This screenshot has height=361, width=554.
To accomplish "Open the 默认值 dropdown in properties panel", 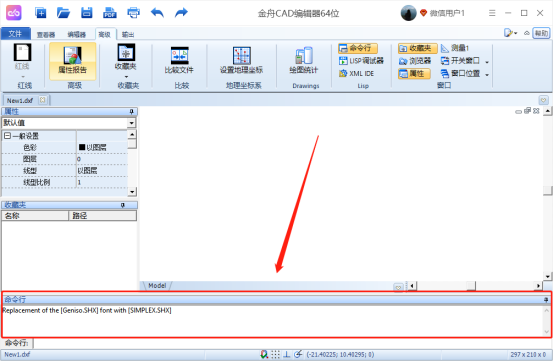I will coord(131,123).
